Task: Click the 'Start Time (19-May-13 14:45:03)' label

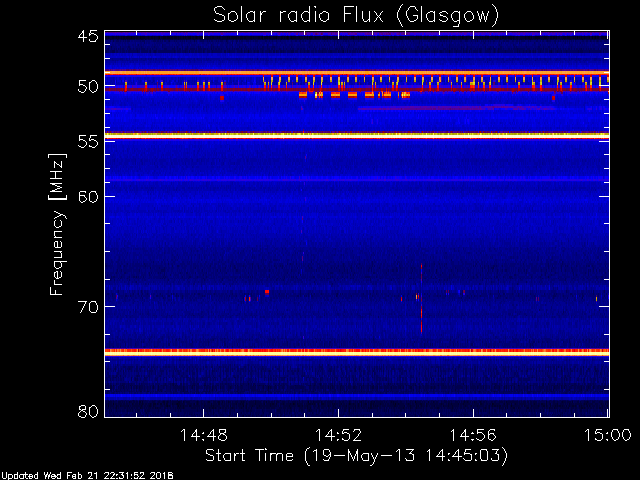Action: click(356, 456)
